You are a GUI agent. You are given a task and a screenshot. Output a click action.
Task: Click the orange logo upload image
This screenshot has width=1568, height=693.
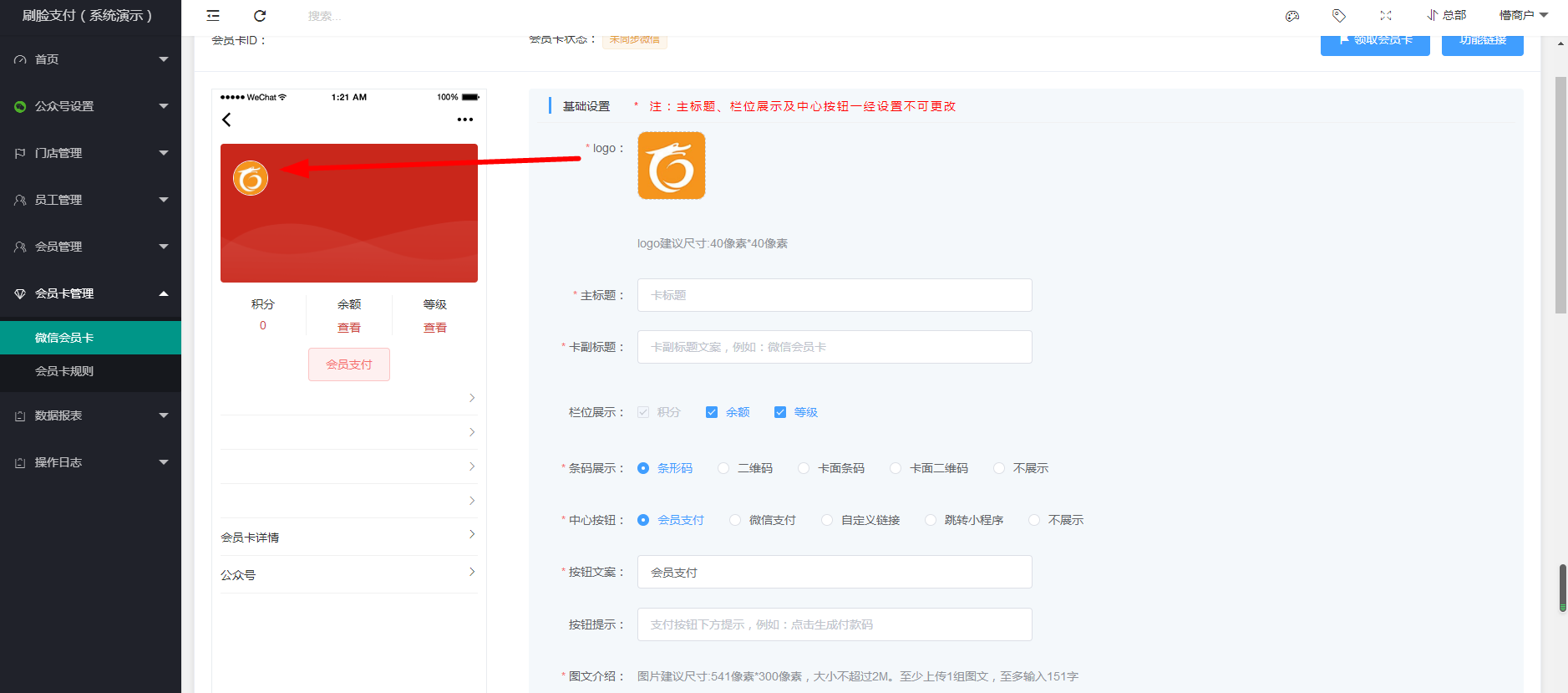pos(672,166)
